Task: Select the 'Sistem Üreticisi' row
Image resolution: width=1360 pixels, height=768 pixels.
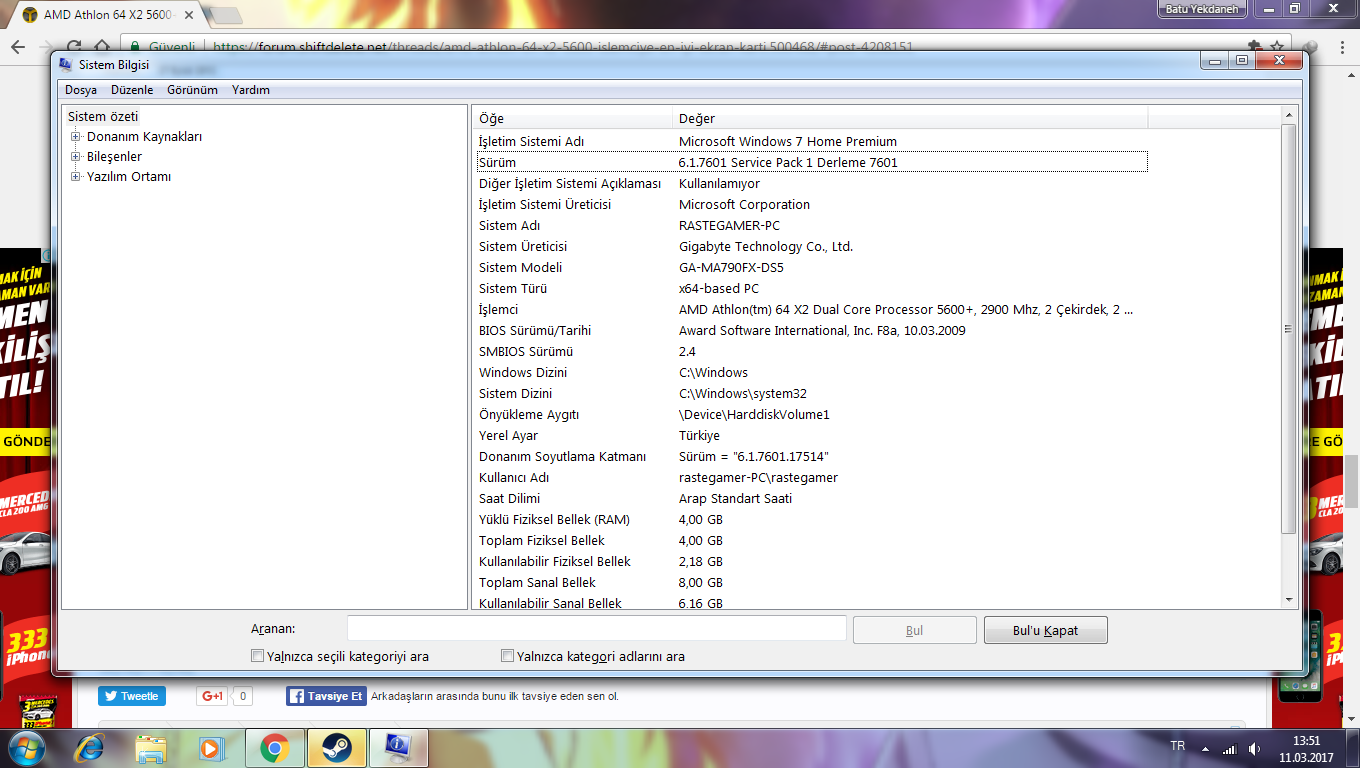Action: 811,247
